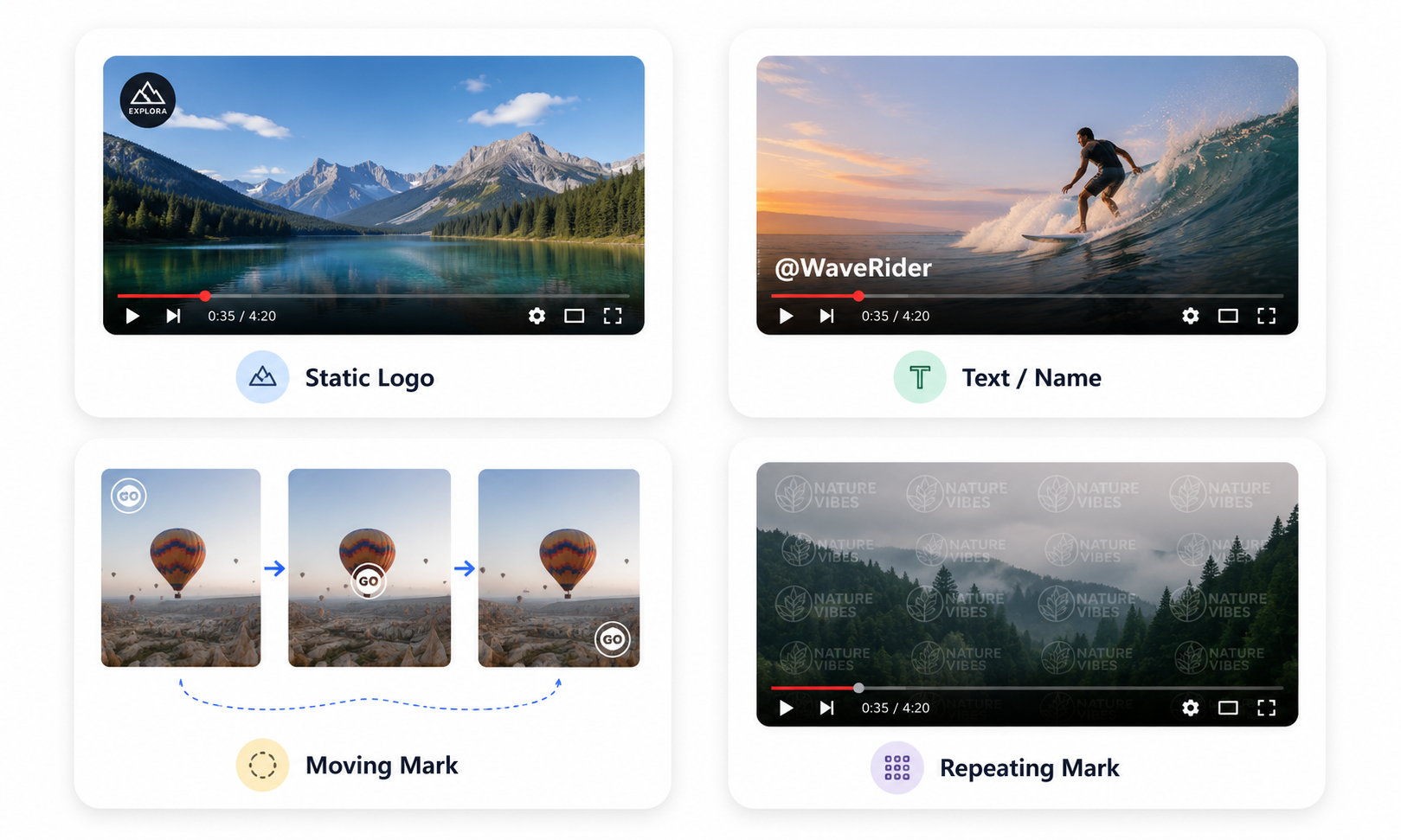Skip to next in forest video player
Viewport: 1401px width, 840px height.
[x=826, y=708]
